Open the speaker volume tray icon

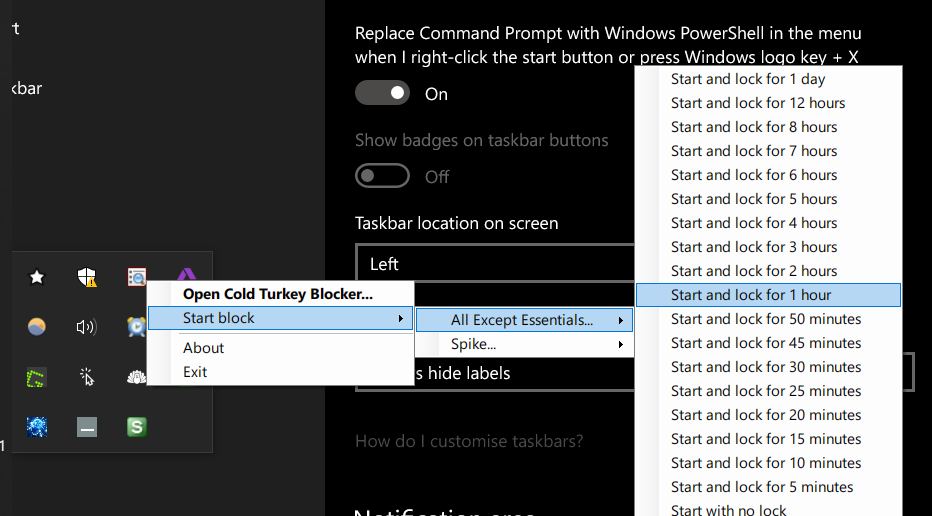(87, 326)
